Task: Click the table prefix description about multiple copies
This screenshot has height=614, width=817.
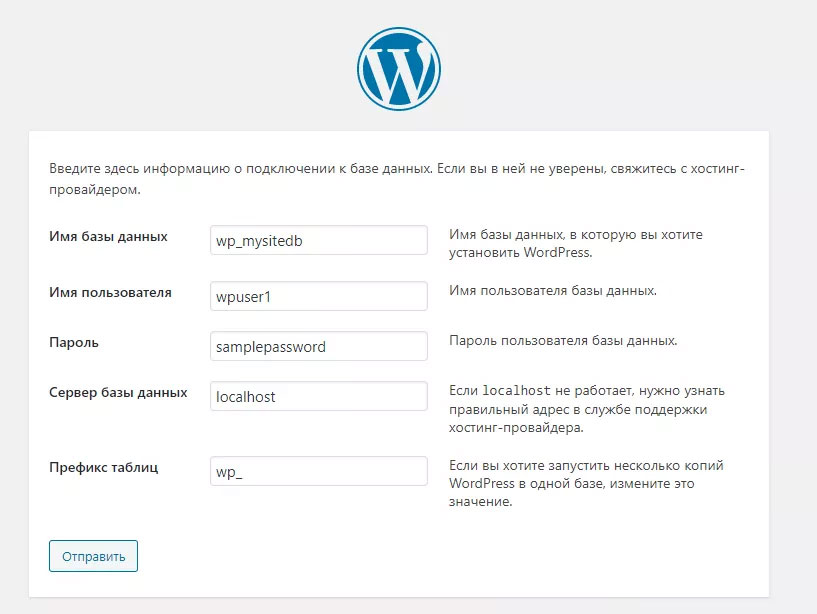Action: [x=585, y=484]
